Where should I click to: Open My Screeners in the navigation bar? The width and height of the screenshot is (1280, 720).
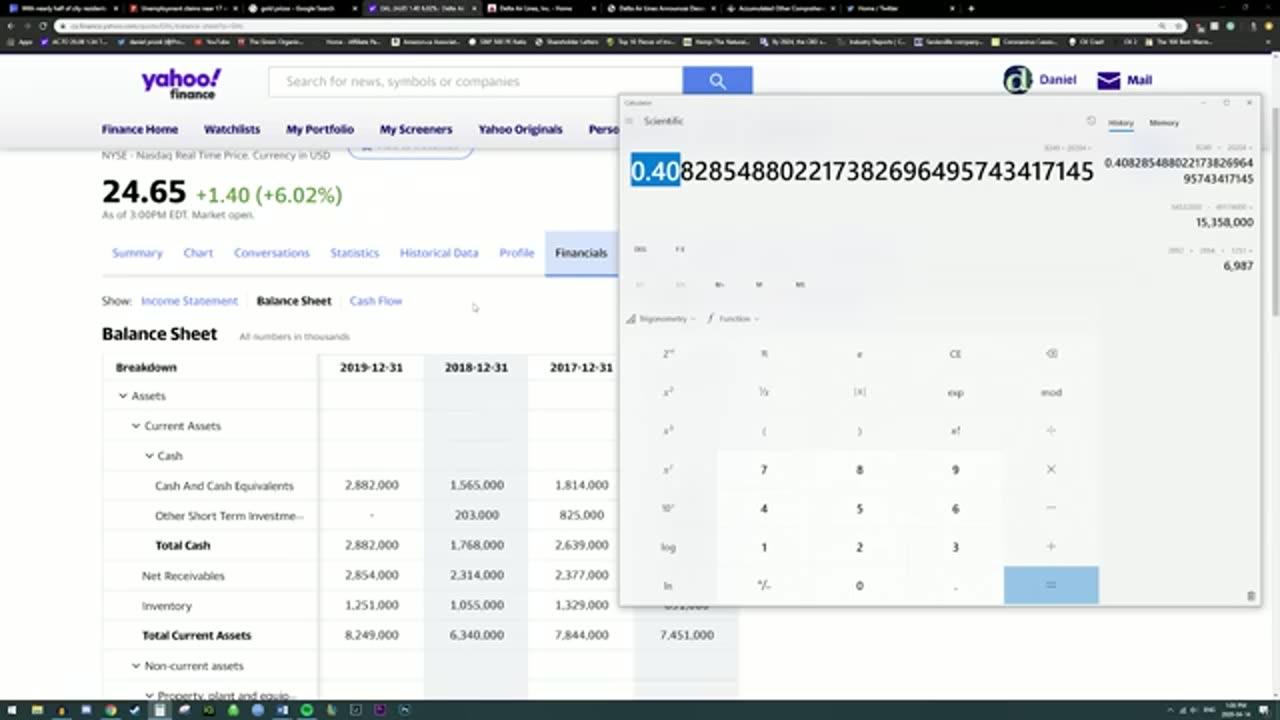(x=416, y=129)
